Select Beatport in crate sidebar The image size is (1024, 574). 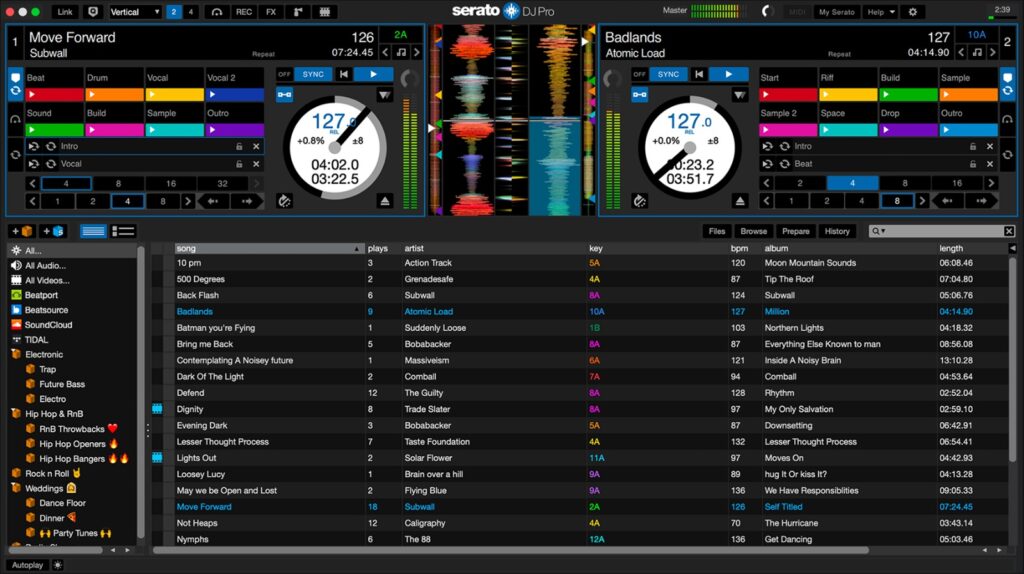[41, 295]
